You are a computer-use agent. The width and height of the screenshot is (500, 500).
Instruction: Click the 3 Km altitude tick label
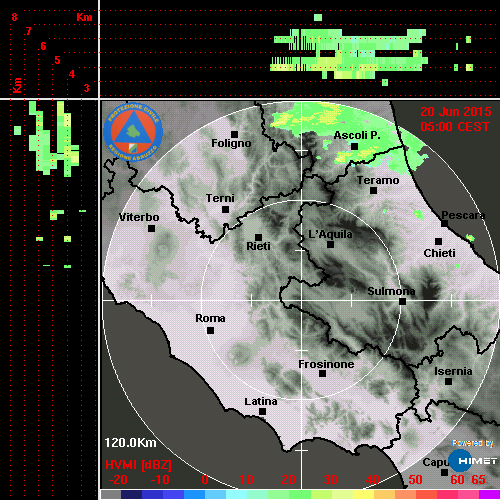tap(86, 88)
